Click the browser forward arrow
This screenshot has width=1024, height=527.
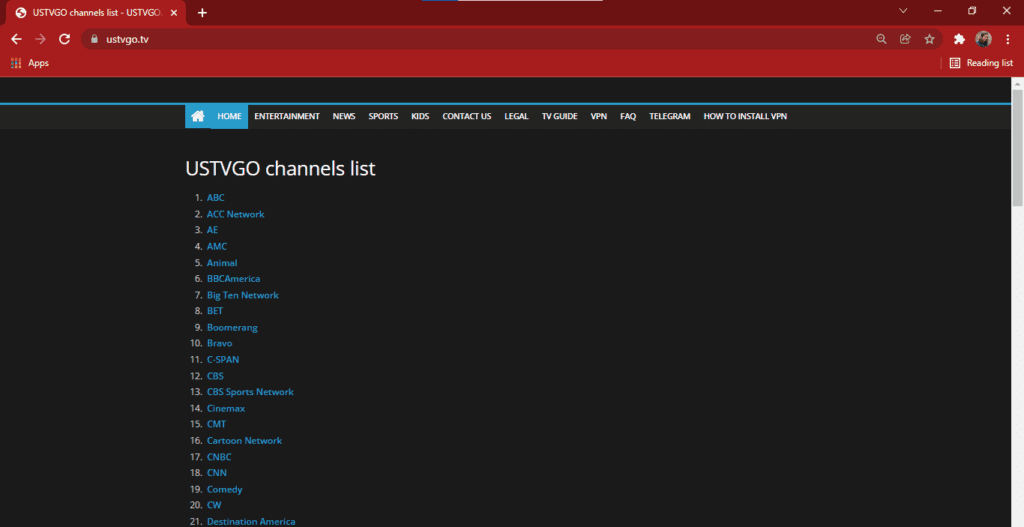coord(40,39)
